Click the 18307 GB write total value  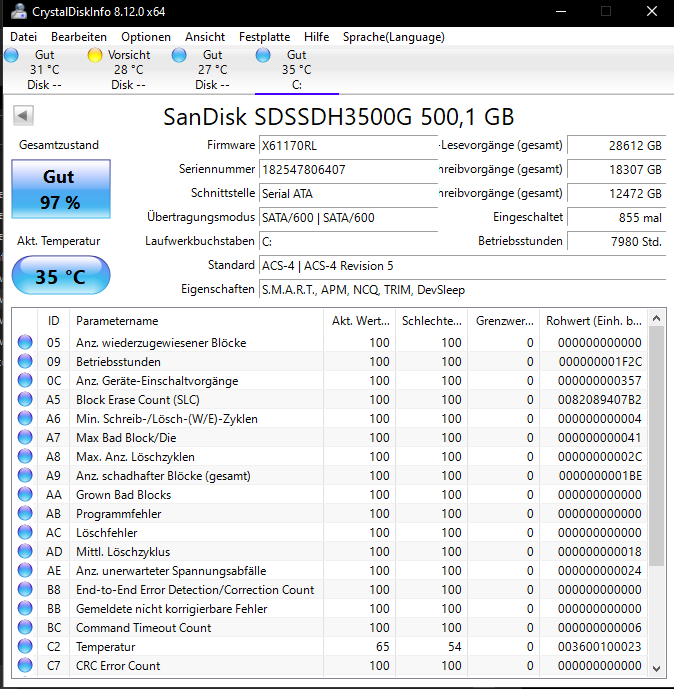coord(616,170)
